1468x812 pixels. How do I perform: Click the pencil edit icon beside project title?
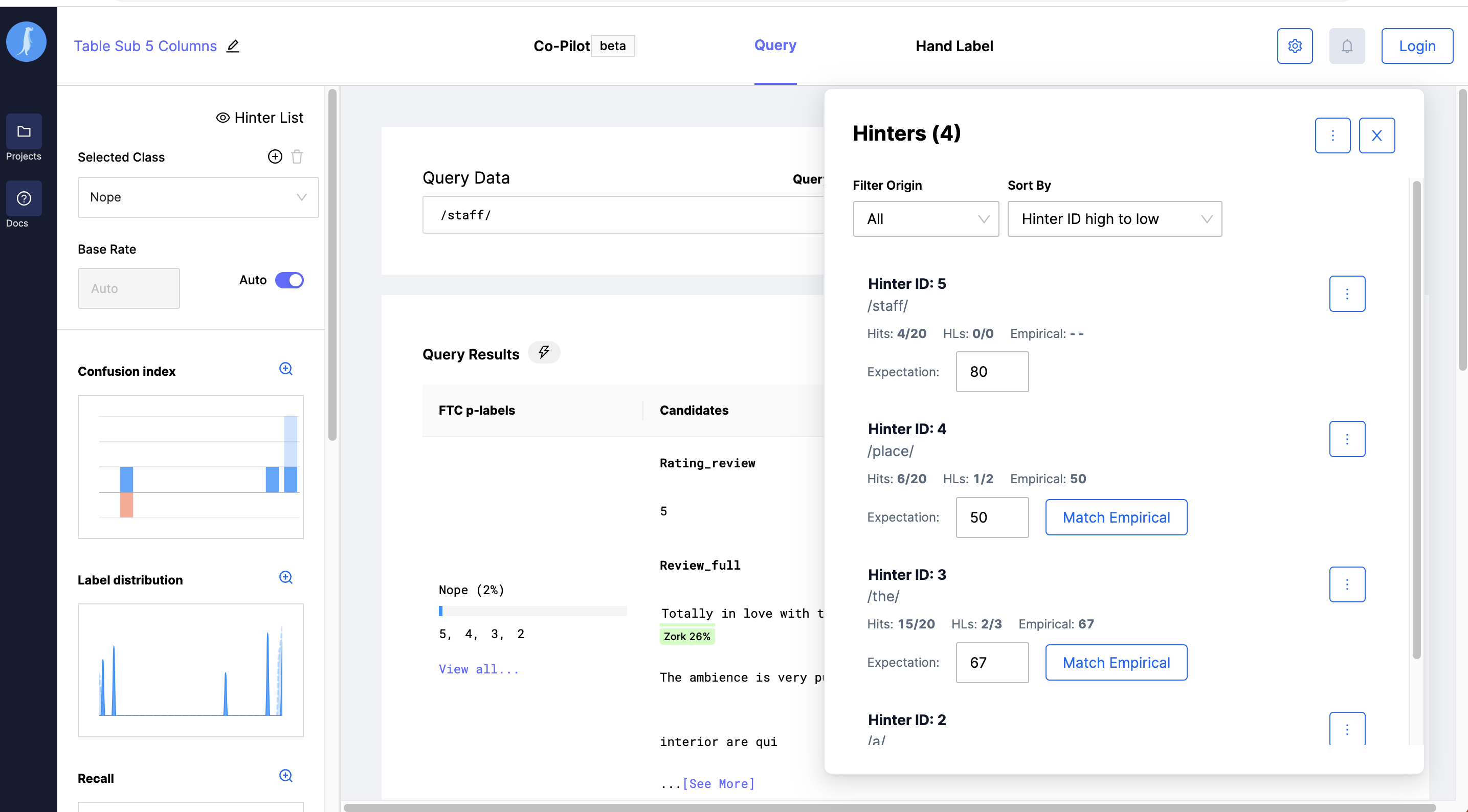pyautogui.click(x=233, y=46)
